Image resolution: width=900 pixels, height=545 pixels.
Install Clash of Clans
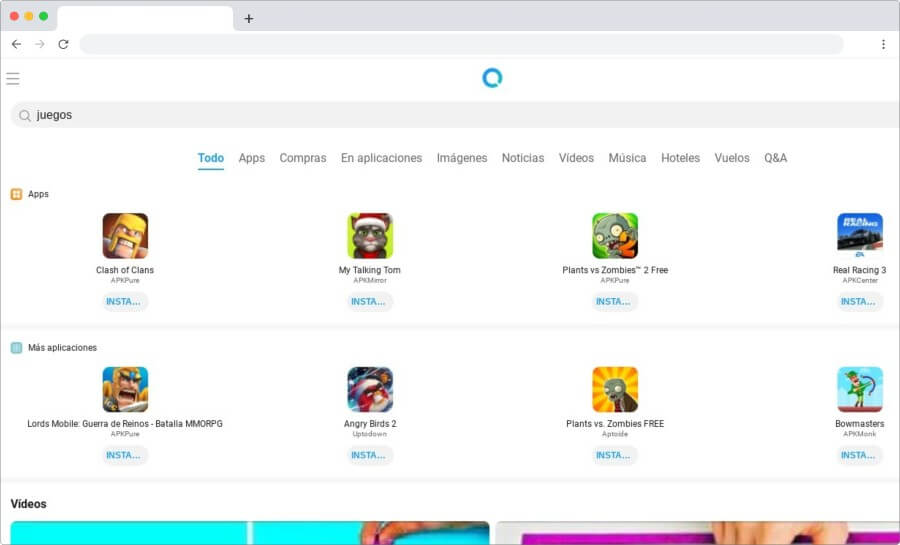click(125, 302)
